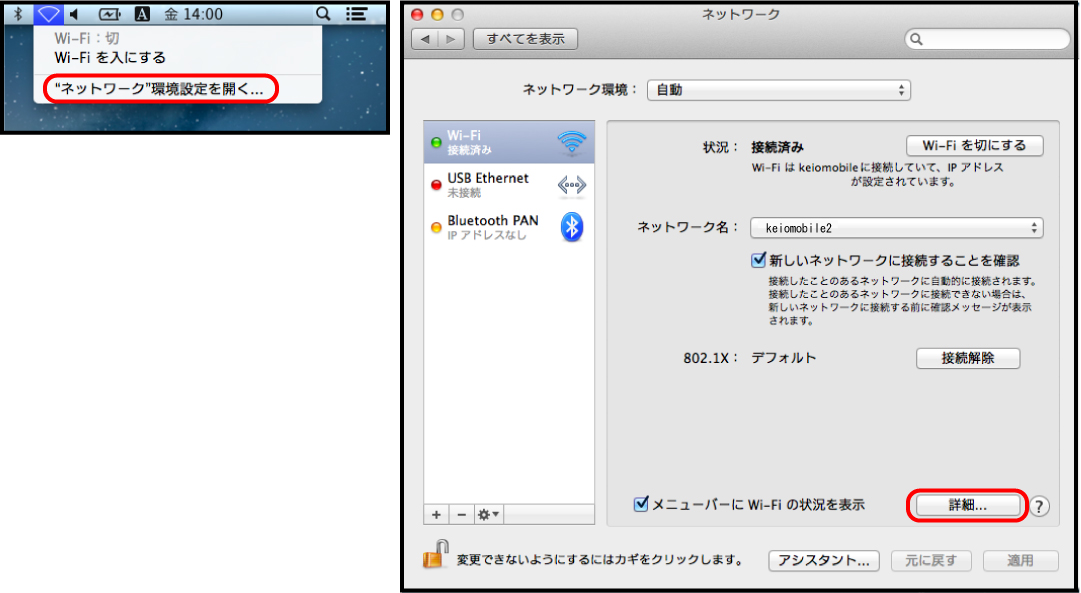Click the search field in Network window
Image resolution: width=1081 pixels, height=593 pixels.
987,39
